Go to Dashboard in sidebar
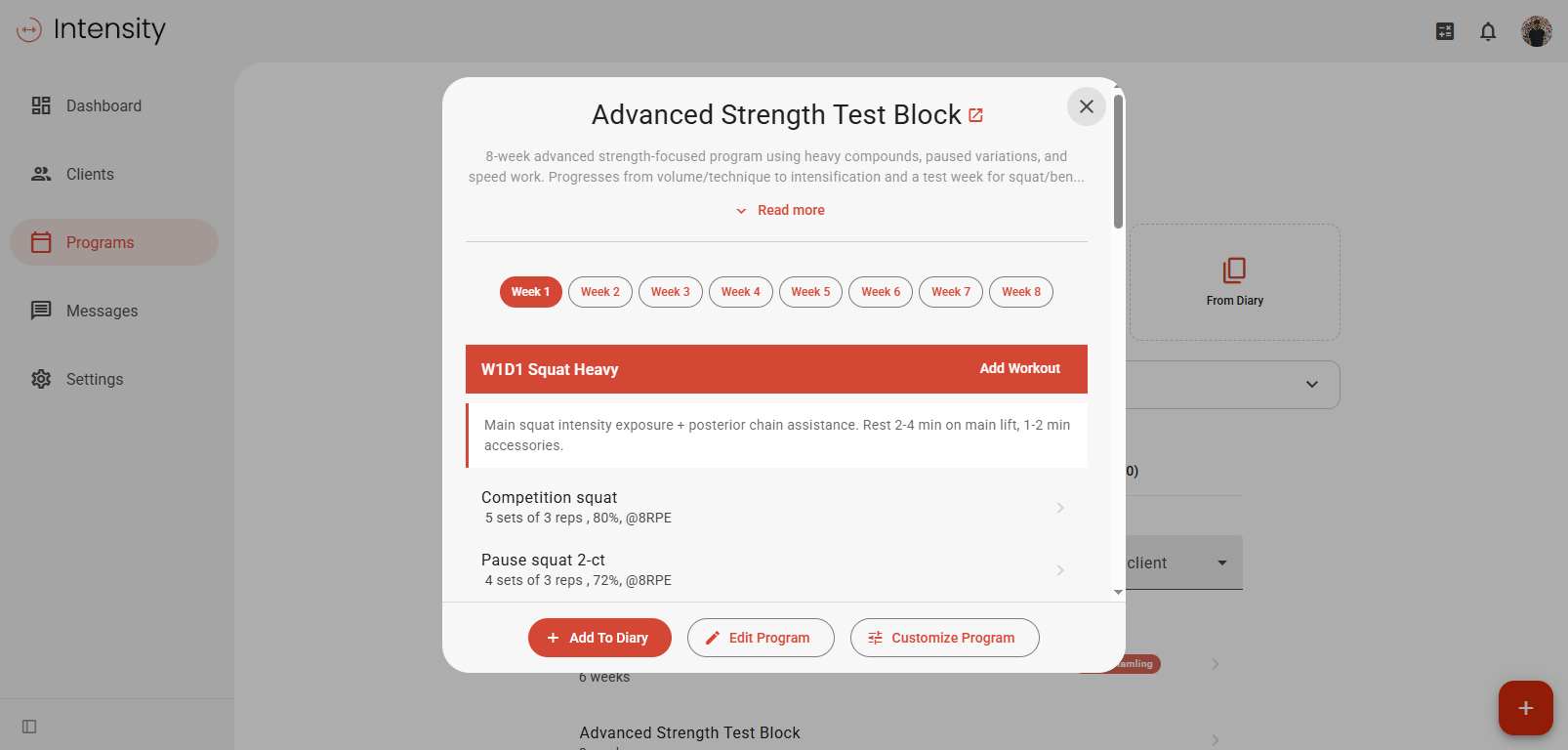The height and width of the screenshot is (750, 1568). click(x=103, y=105)
